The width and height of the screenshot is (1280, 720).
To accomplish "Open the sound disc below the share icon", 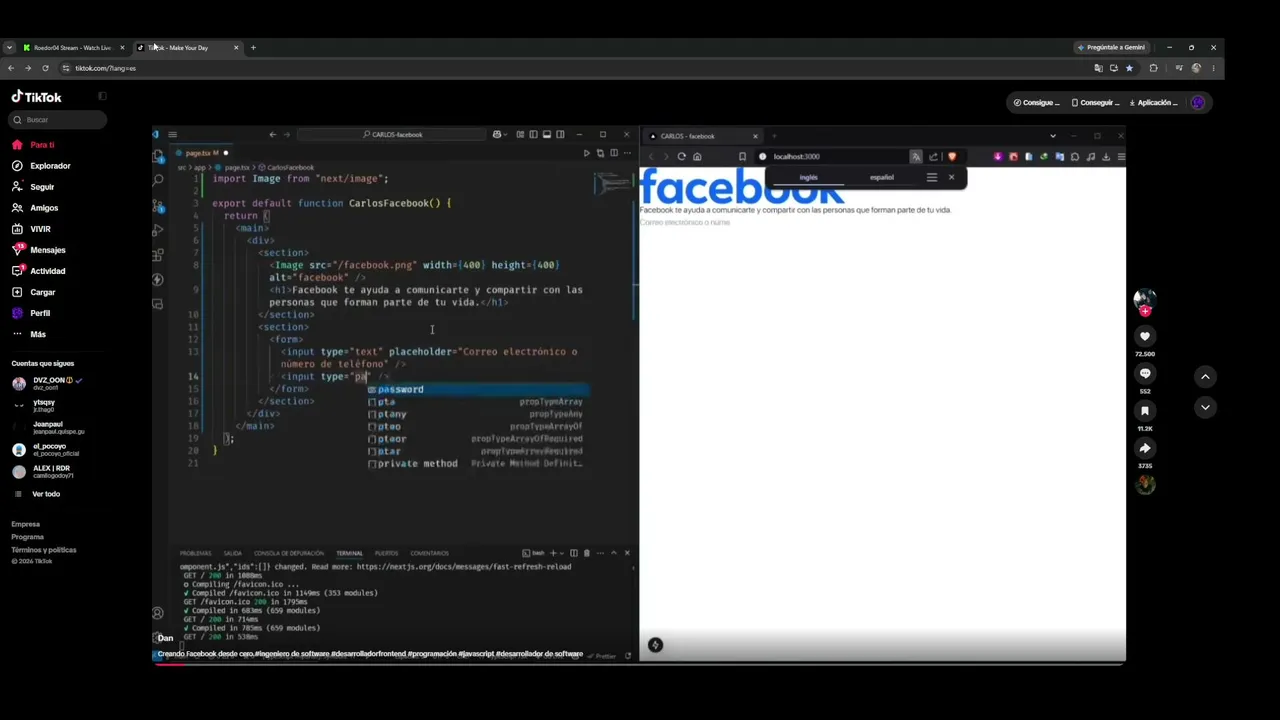I will 1145,485.
